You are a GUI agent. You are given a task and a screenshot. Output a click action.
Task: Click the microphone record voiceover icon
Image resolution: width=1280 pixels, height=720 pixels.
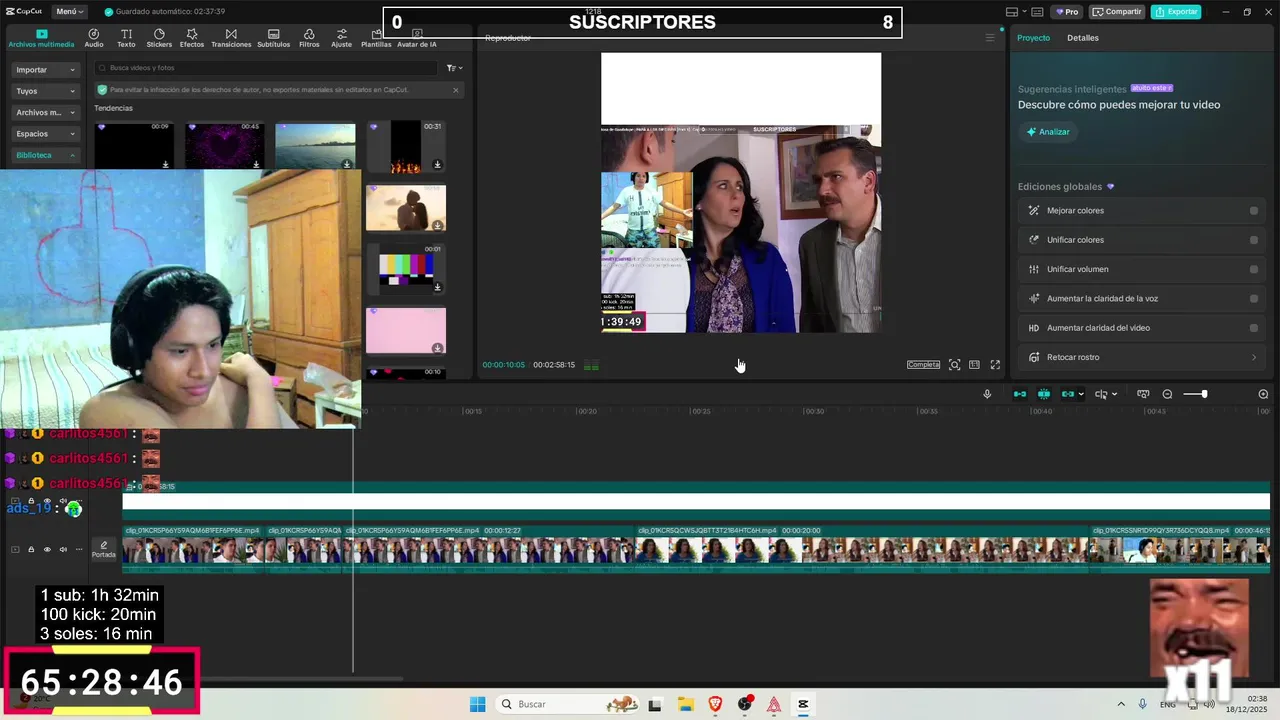click(987, 394)
